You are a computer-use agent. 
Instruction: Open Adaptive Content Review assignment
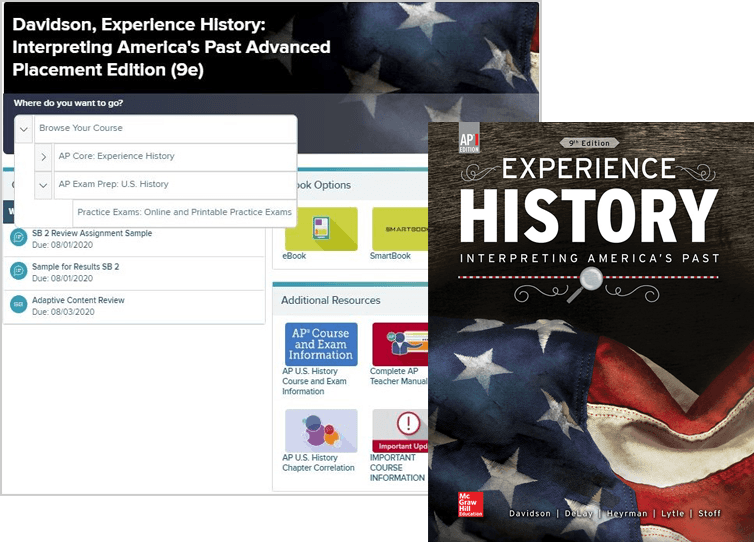(x=78, y=300)
